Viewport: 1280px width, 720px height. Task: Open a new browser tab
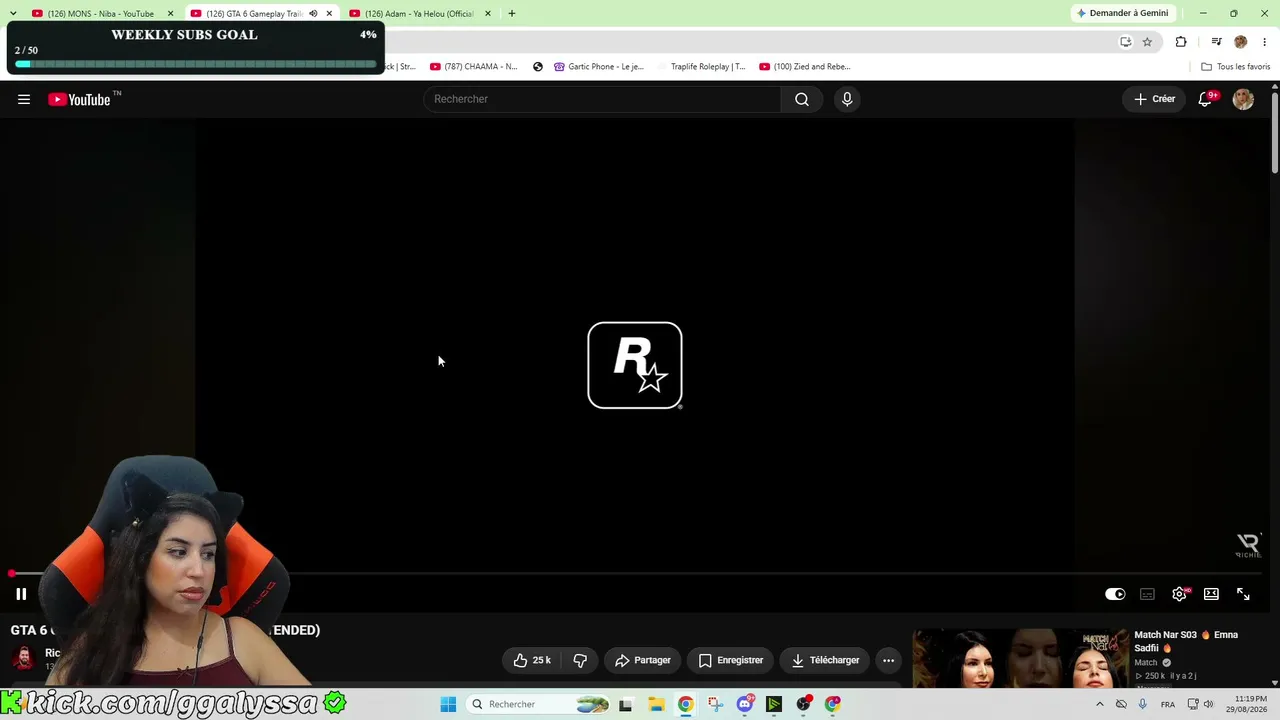[512, 14]
